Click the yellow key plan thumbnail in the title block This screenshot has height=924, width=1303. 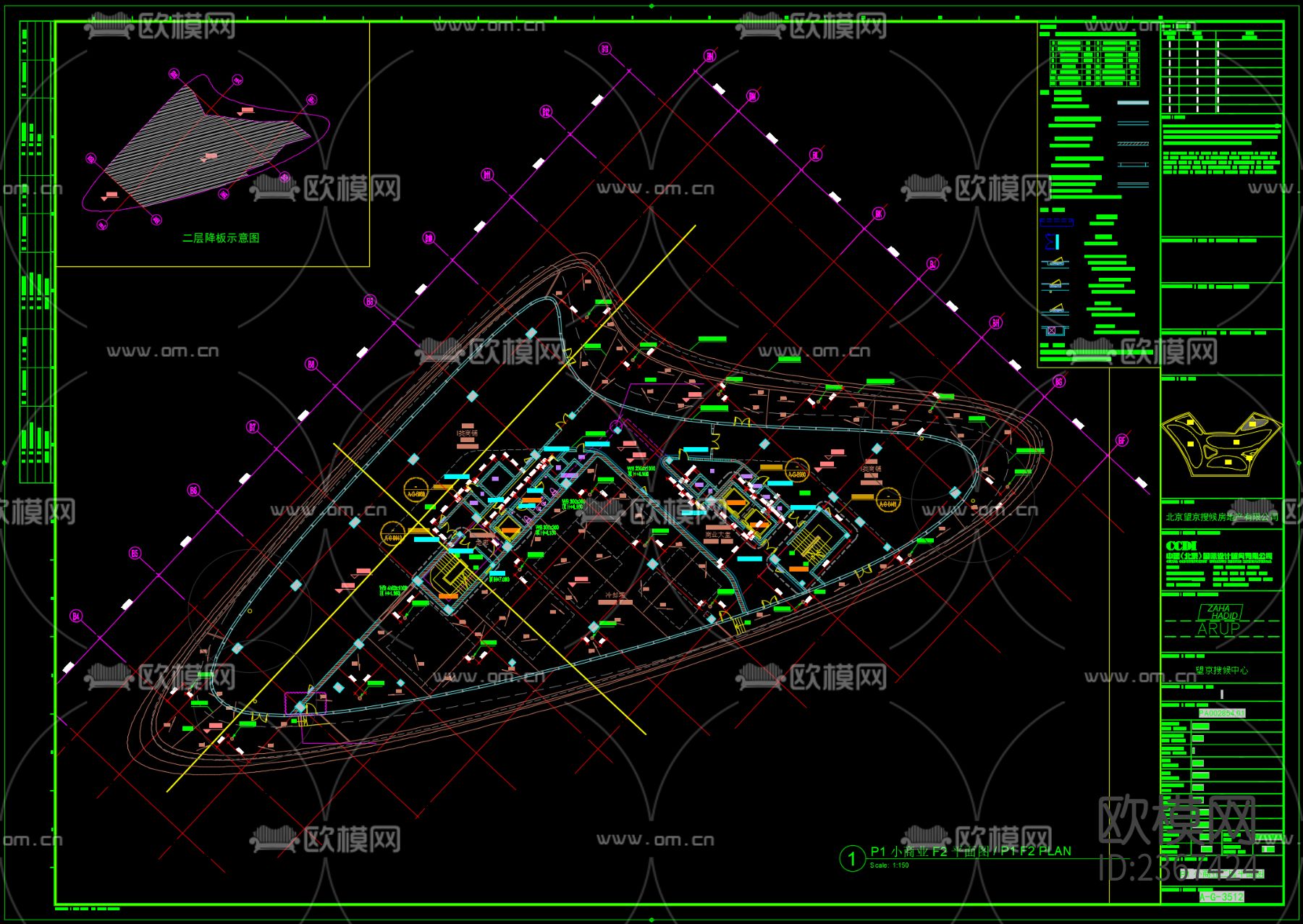pyautogui.click(x=1221, y=444)
